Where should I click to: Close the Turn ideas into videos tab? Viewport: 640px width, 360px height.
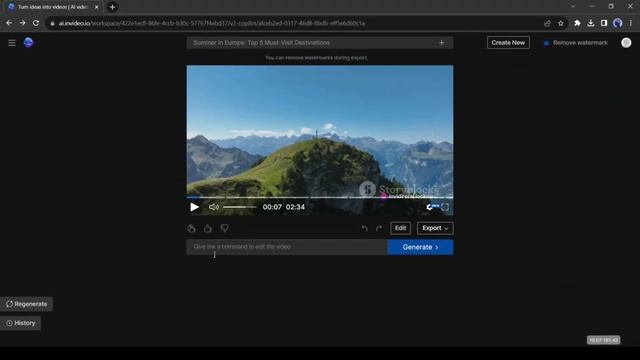pyautogui.click(x=96, y=7)
